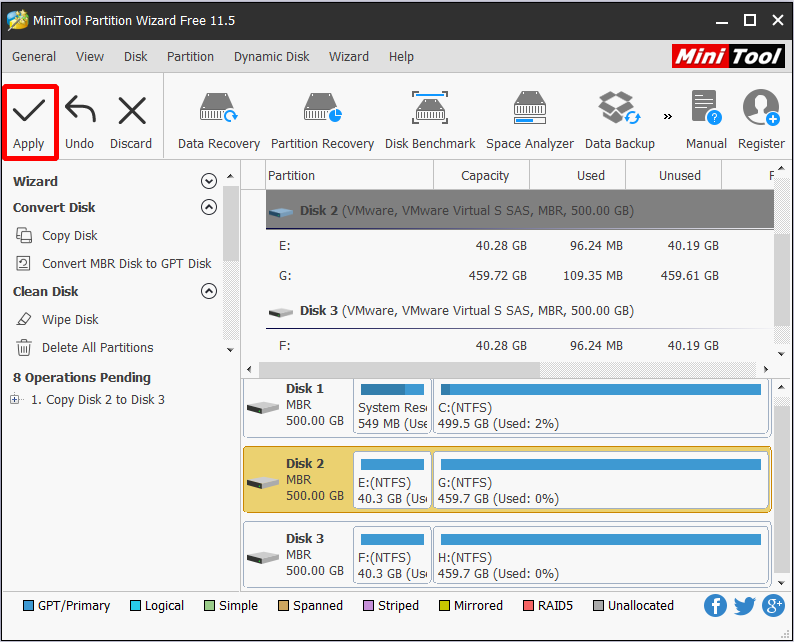794x642 pixels.
Task: Collapse the Convert Disk section
Action: 209,207
